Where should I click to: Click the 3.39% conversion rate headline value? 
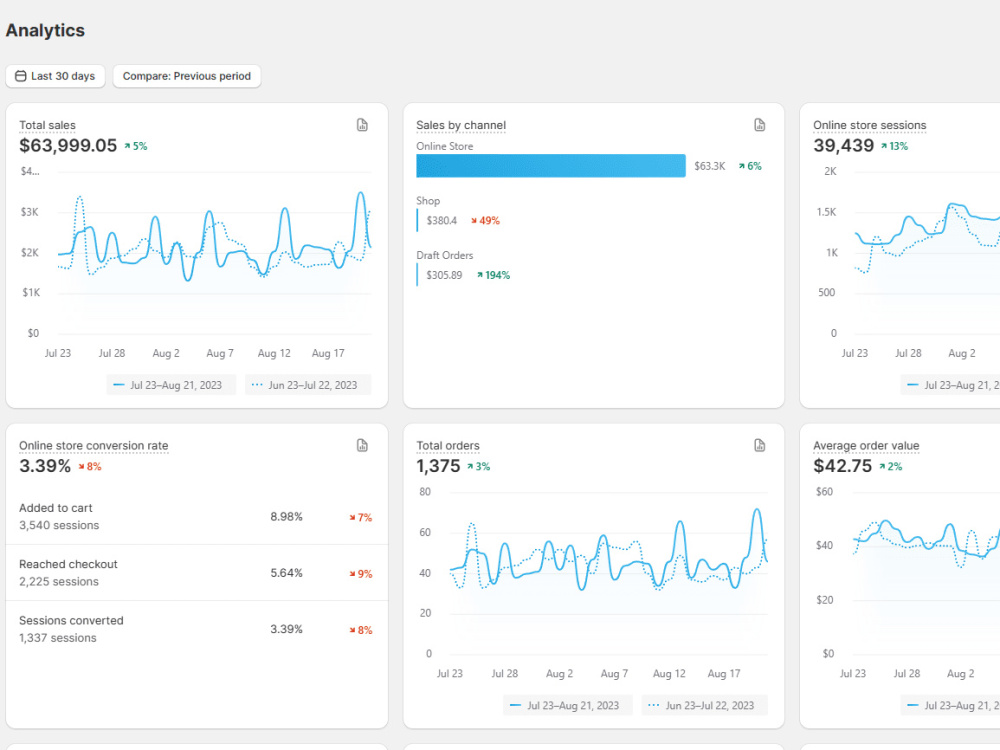pyautogui.click(x=45, y=466)
